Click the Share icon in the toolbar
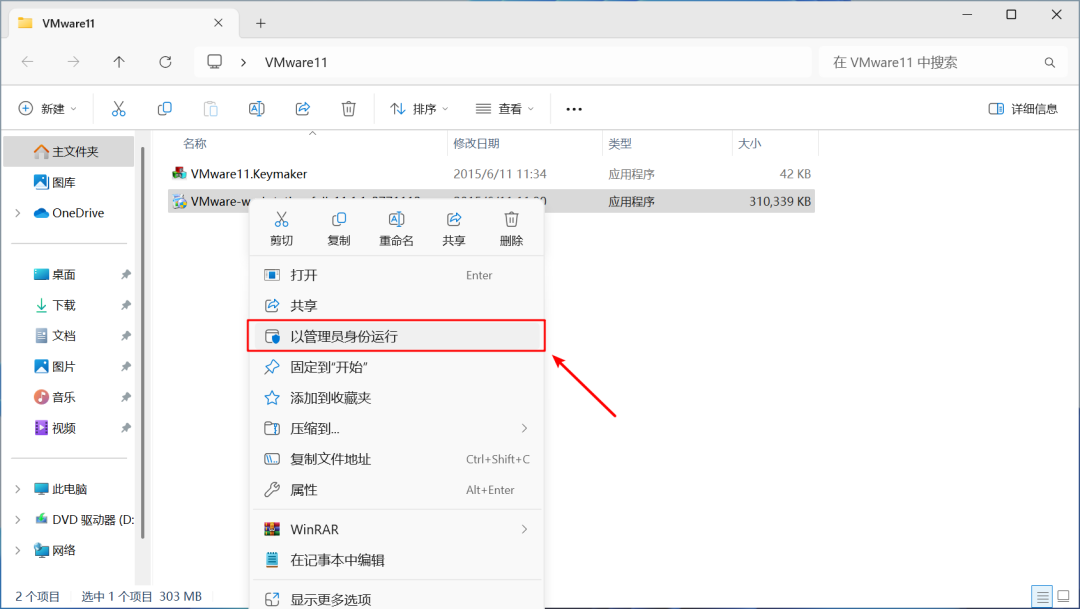This screenshot has width=1080, height=609. click(302, 109)
